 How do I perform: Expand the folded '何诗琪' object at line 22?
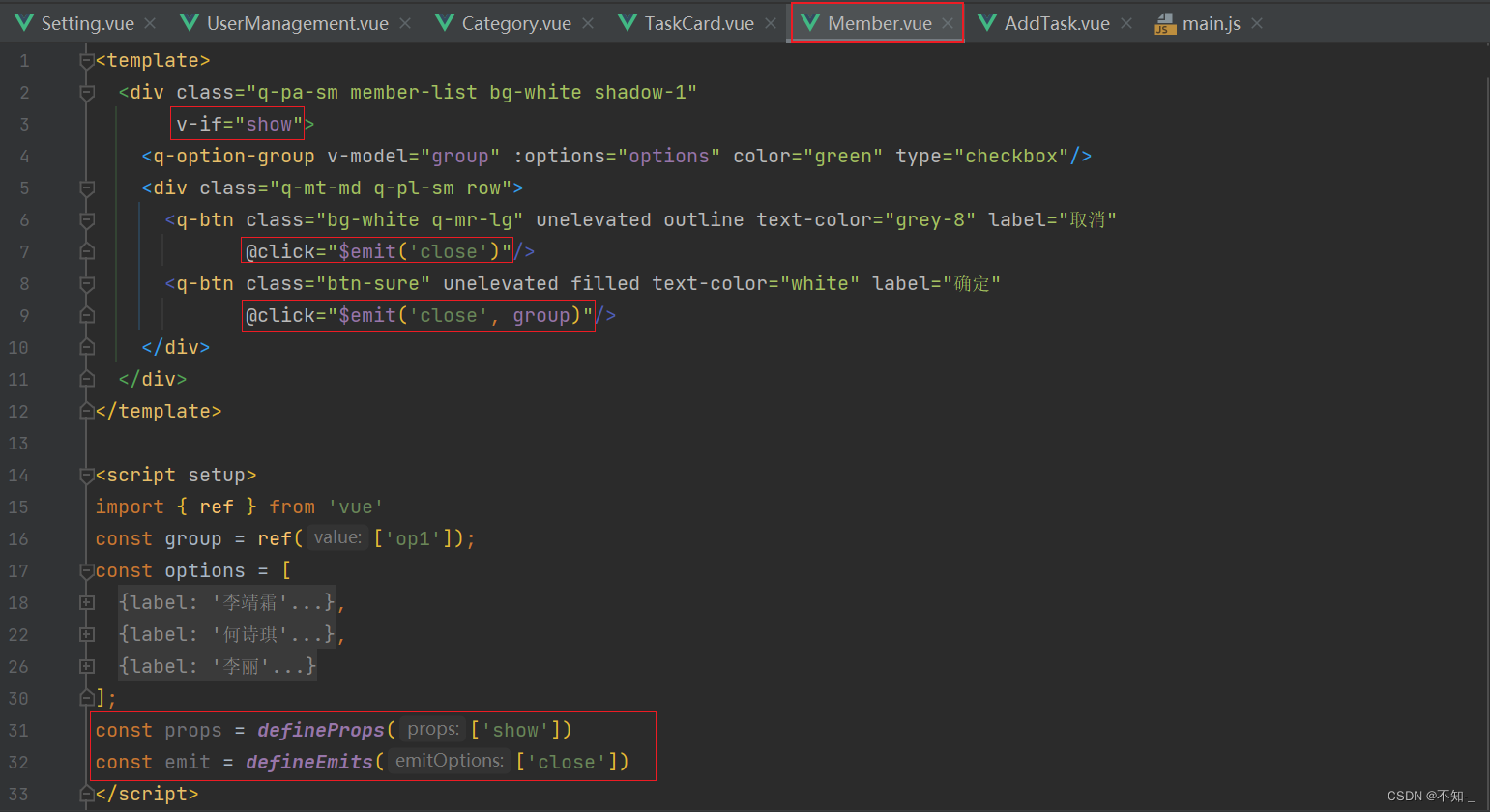pos(87,635)
